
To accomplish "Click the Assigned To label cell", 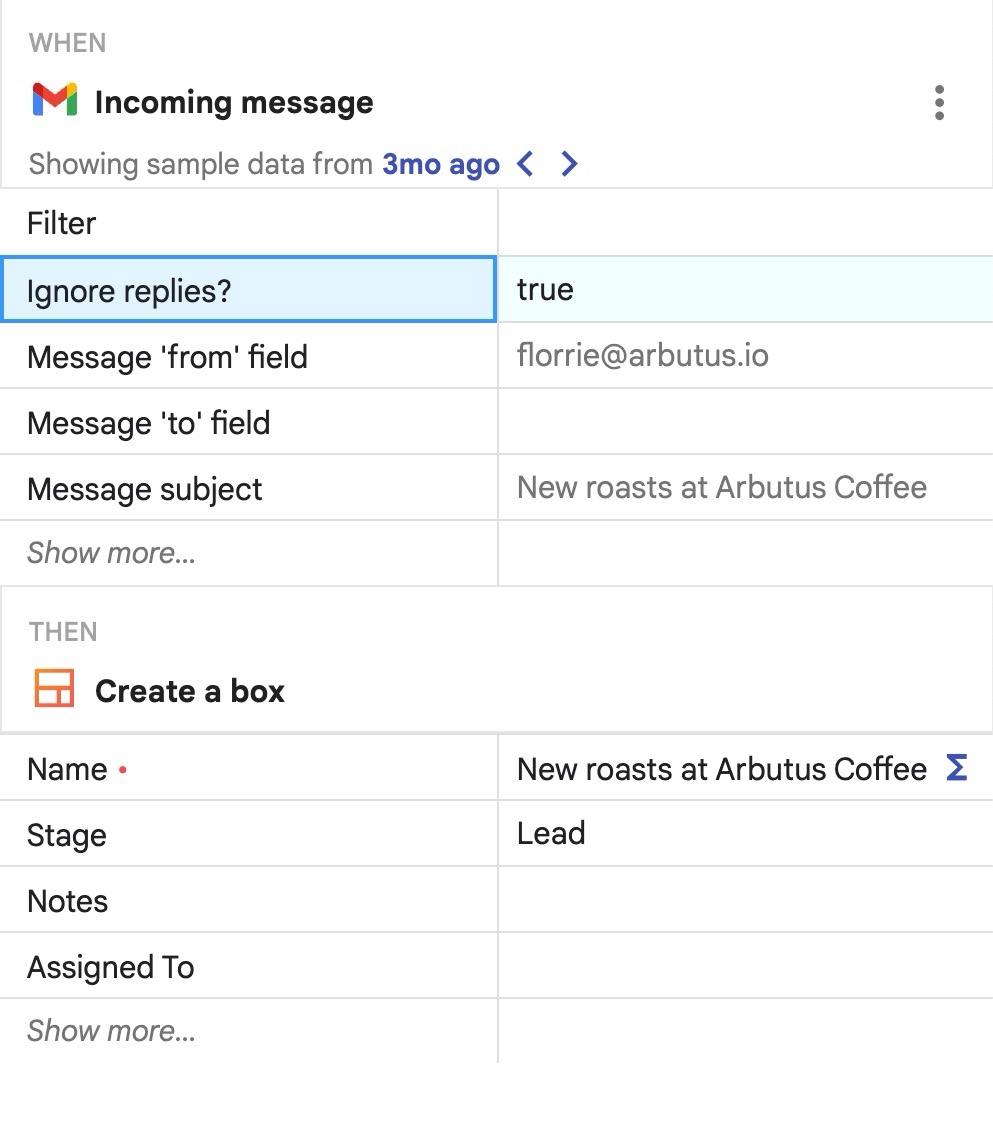I will 248,967.
